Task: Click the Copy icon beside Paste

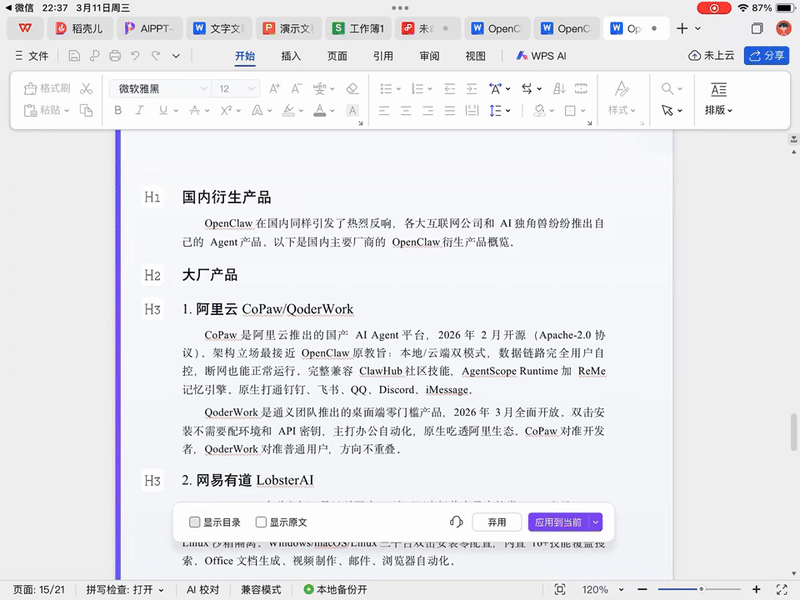Action: [x=86, y=110]
